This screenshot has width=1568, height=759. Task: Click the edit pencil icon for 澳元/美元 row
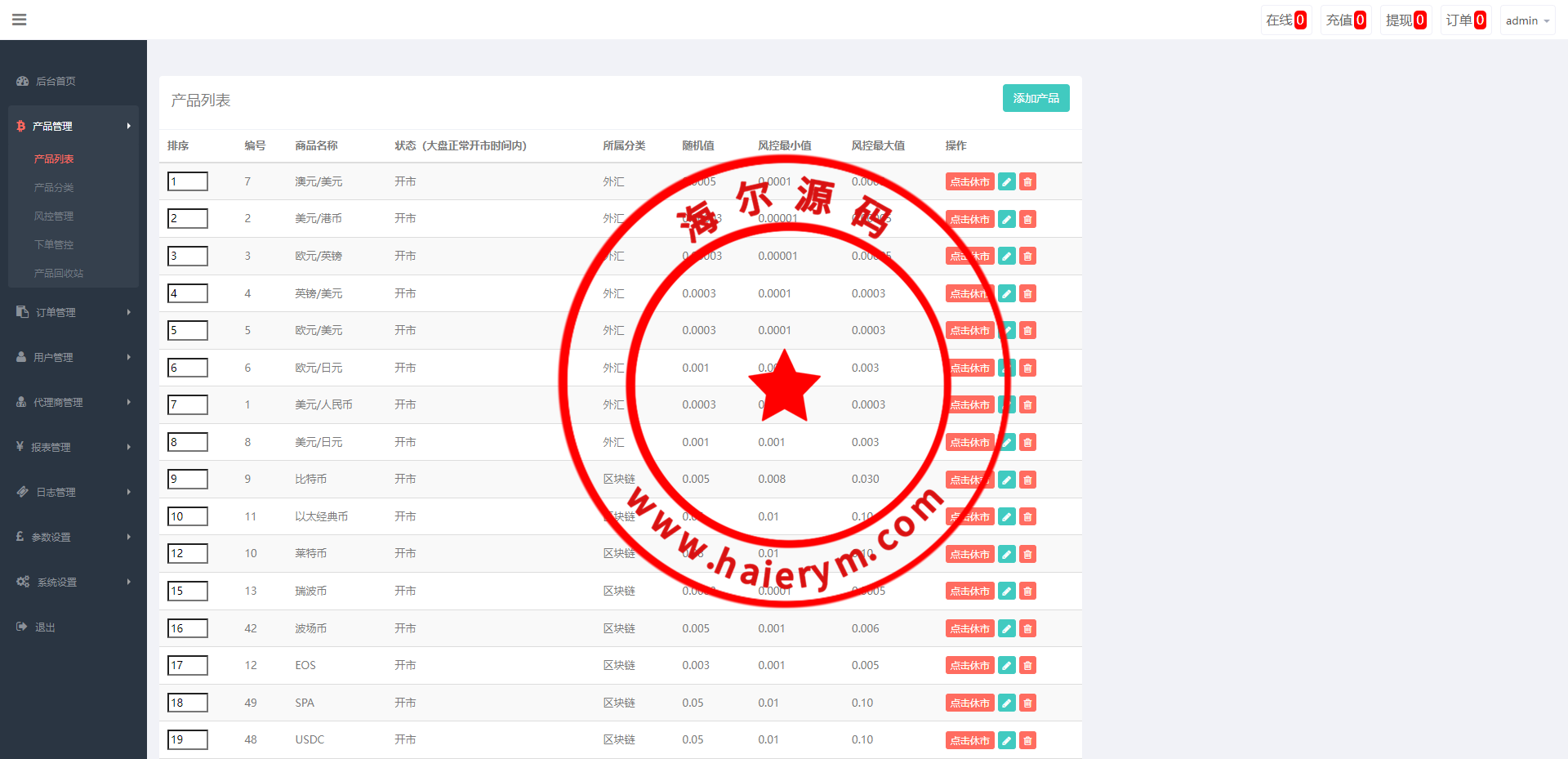pyautogui.click(x=1007, y=182)
